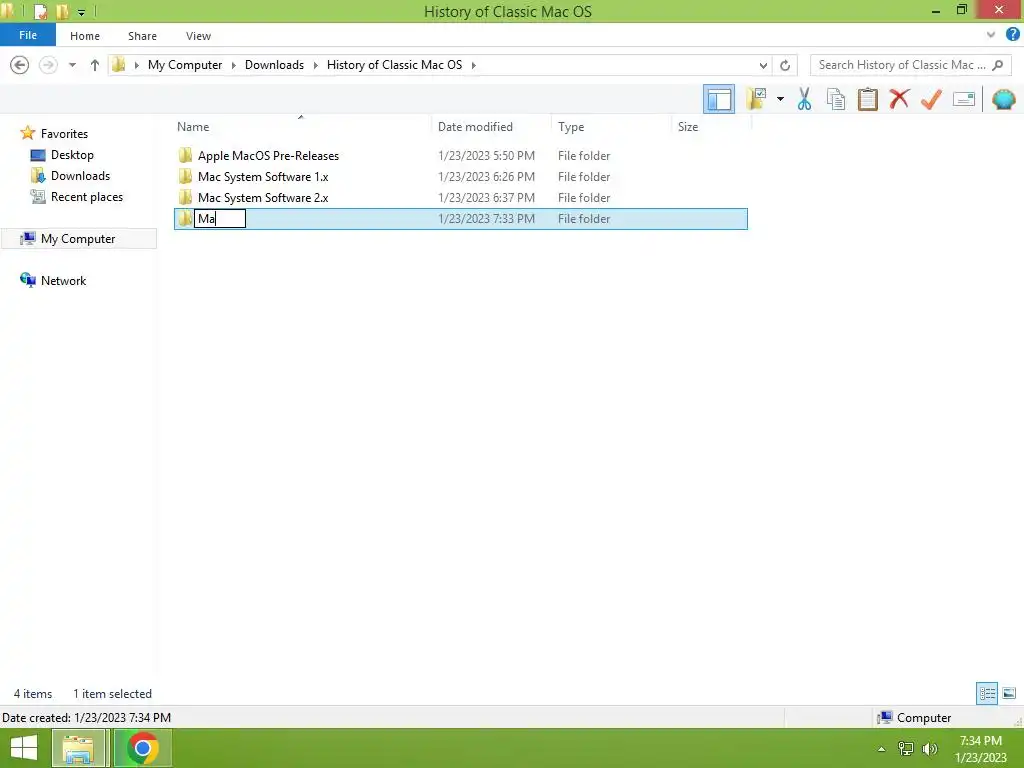The width and height of the screenshot is (1024, 768).
Task: Click 1/23/2023 7:33 PM date cell
Action: [486, 218]
